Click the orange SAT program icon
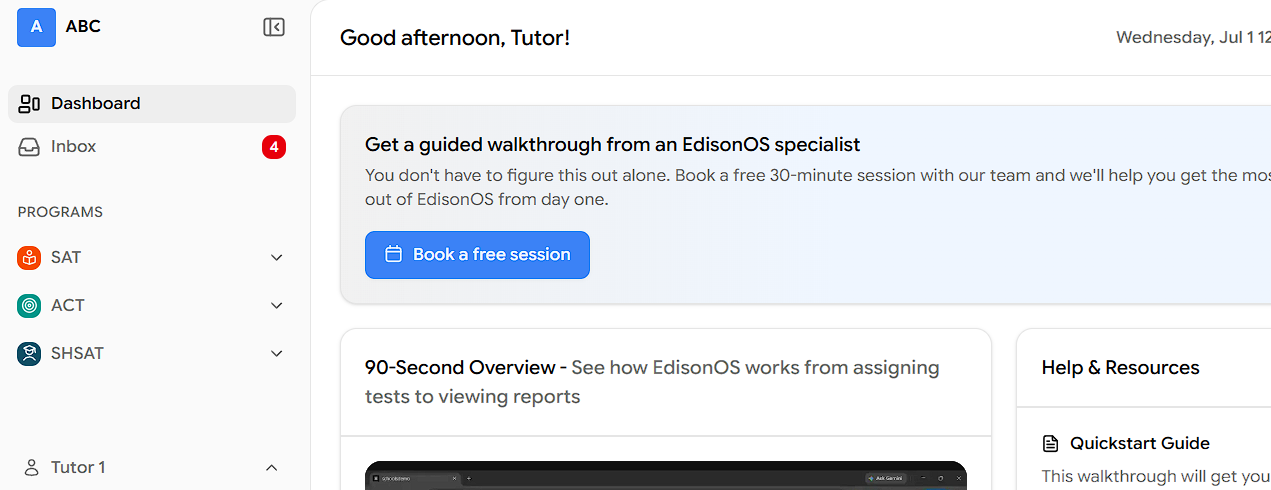1271x490 pixels. click(29, 257)
